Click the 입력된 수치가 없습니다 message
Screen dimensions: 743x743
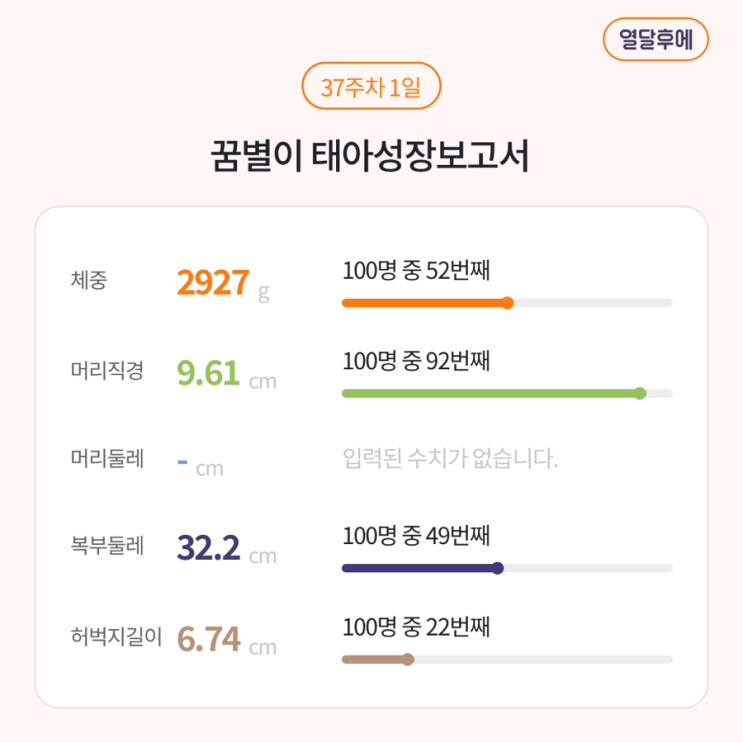[x=450, y=460]
